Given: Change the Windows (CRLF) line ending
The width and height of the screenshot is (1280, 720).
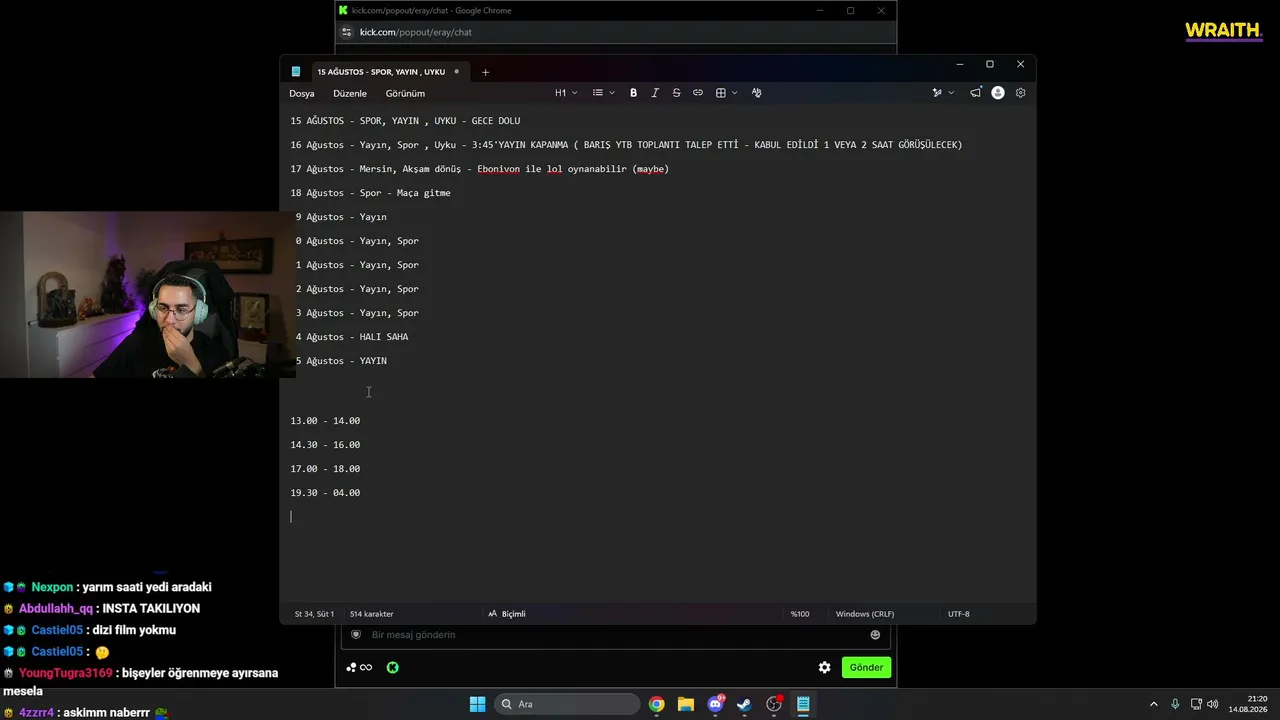Looking at the screenshot, I should click(865, 614).
